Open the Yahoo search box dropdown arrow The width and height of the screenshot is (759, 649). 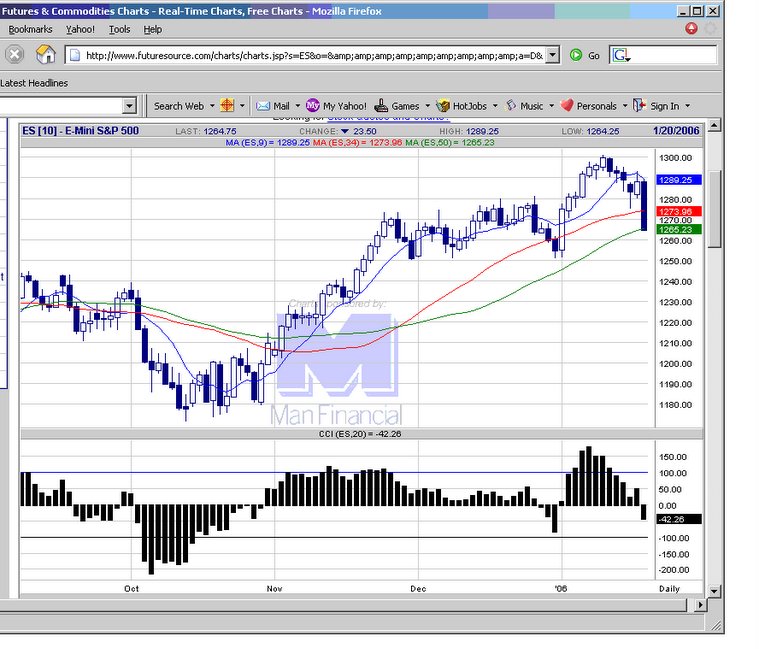tap(129, 106)
